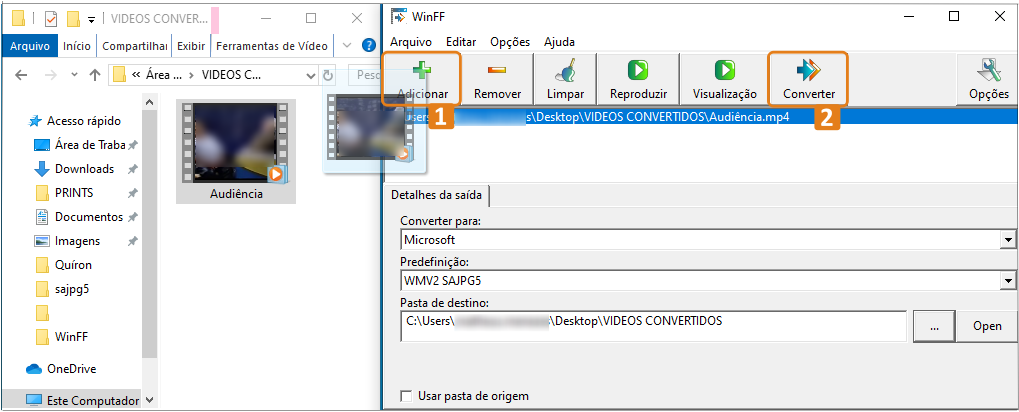Image resolution: width=1019 pixels, height=412 pixels.
Task: Expand the ribbon using the chevron in Explorer
Action: (346, 45)
